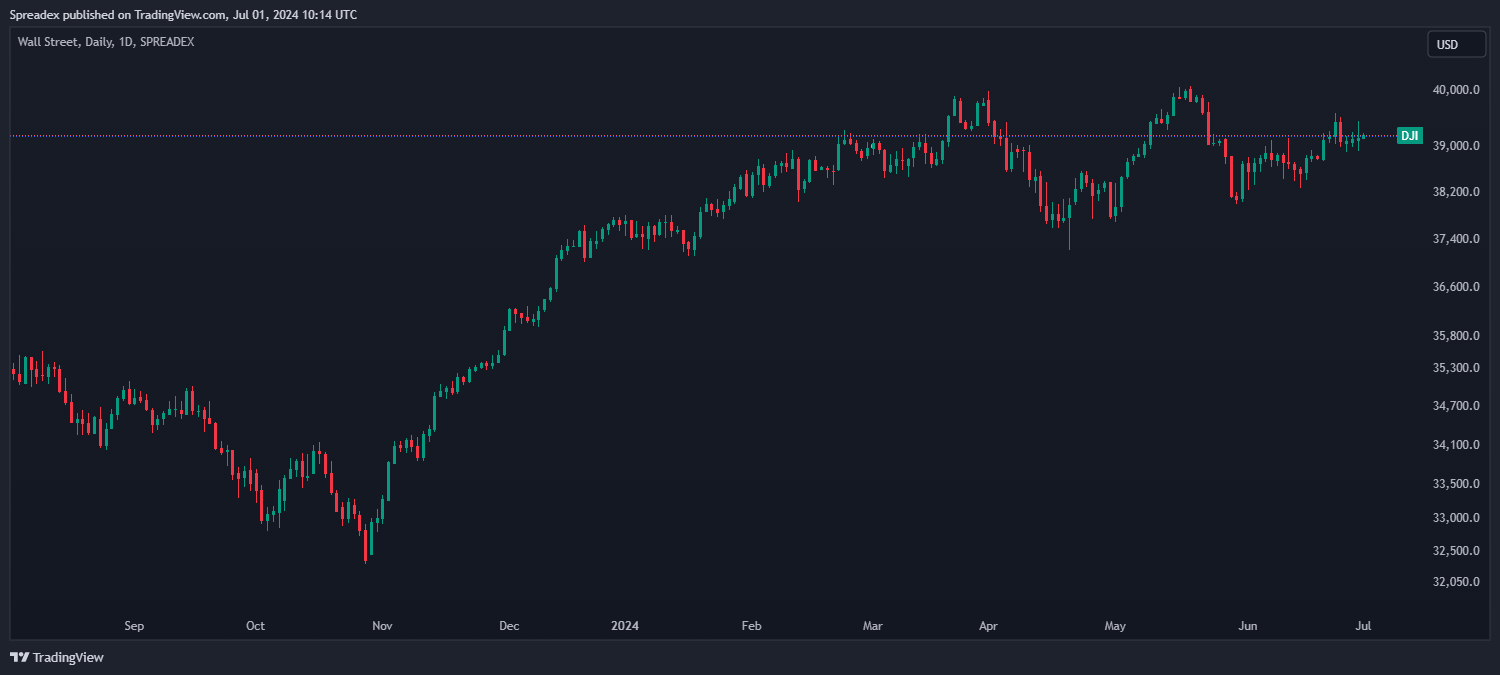The height and width of the screenshot is (675, 1500).
Task: Click the USD currency button
Action: 1456,44
